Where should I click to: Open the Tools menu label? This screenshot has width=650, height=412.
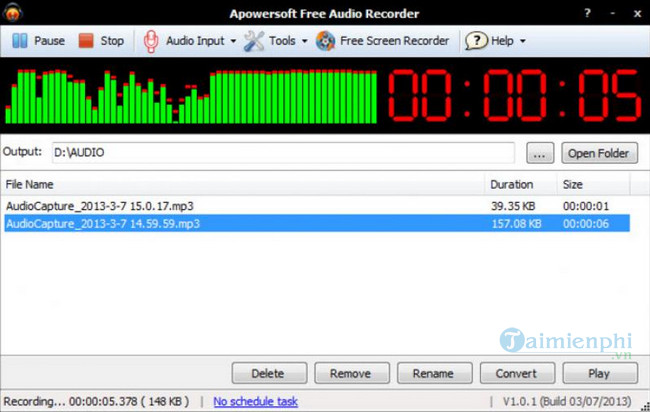(282, 41)
